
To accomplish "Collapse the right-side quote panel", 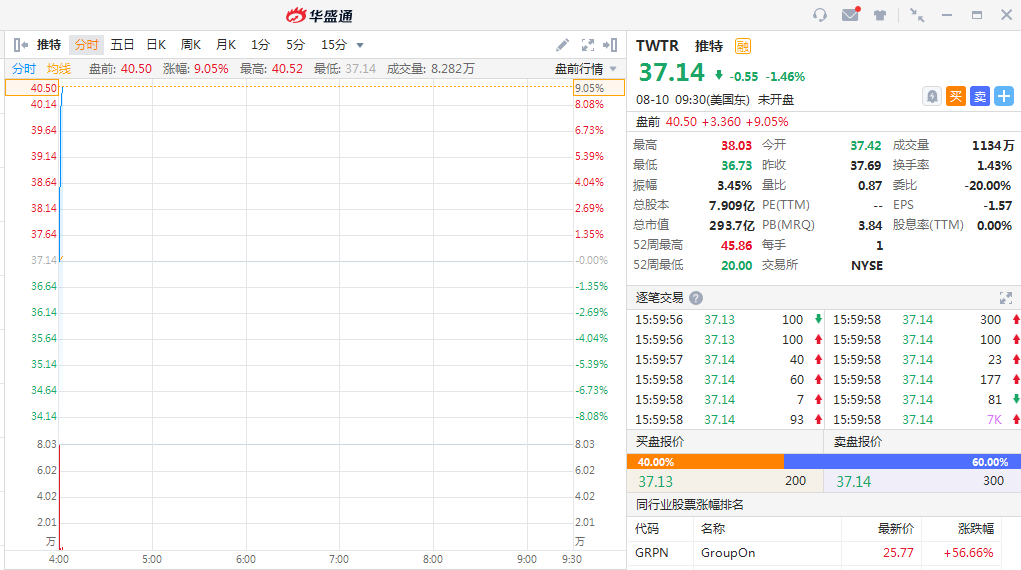I will pyautogui.click(x=611, y=45).
